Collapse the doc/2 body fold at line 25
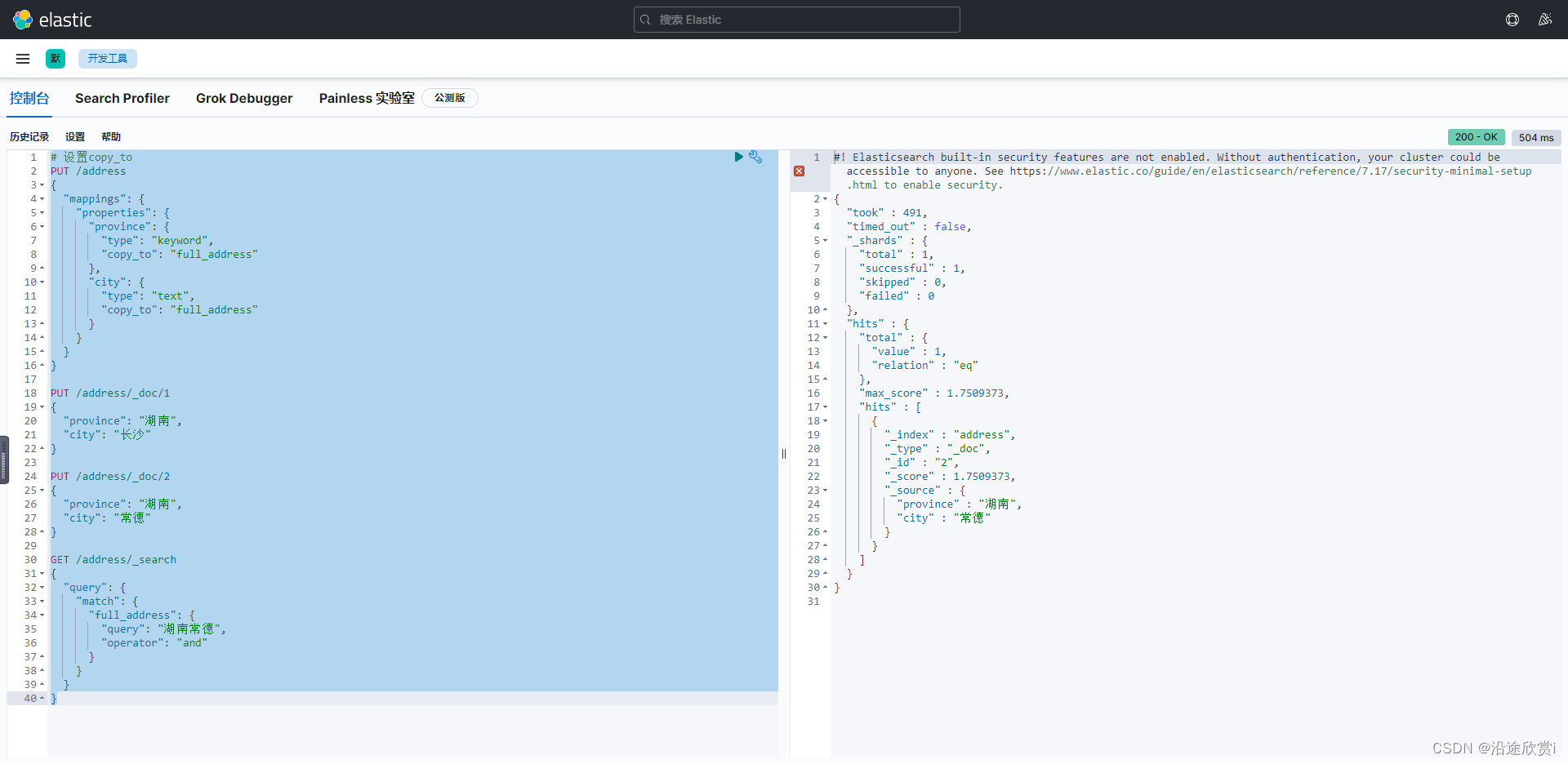The image size is (1568, 764). (42, 491)
